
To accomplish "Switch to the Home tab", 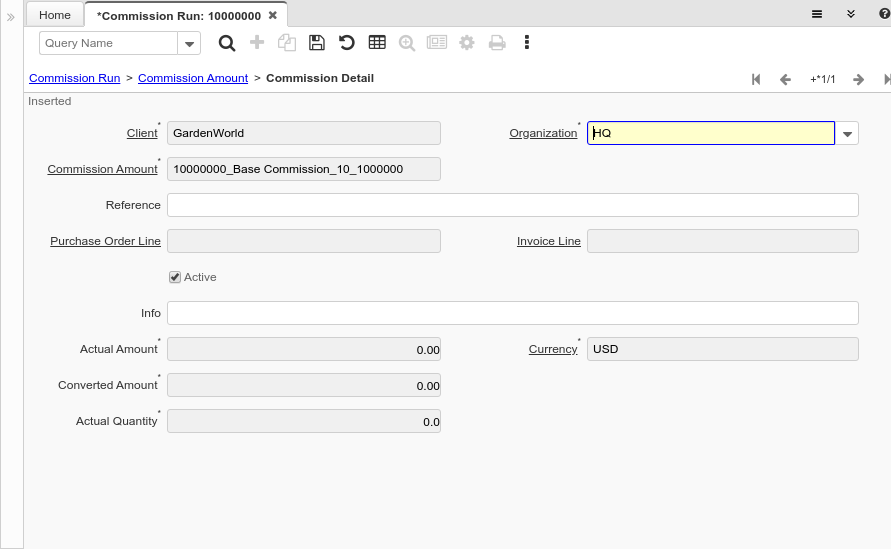I will click(55, 15).
